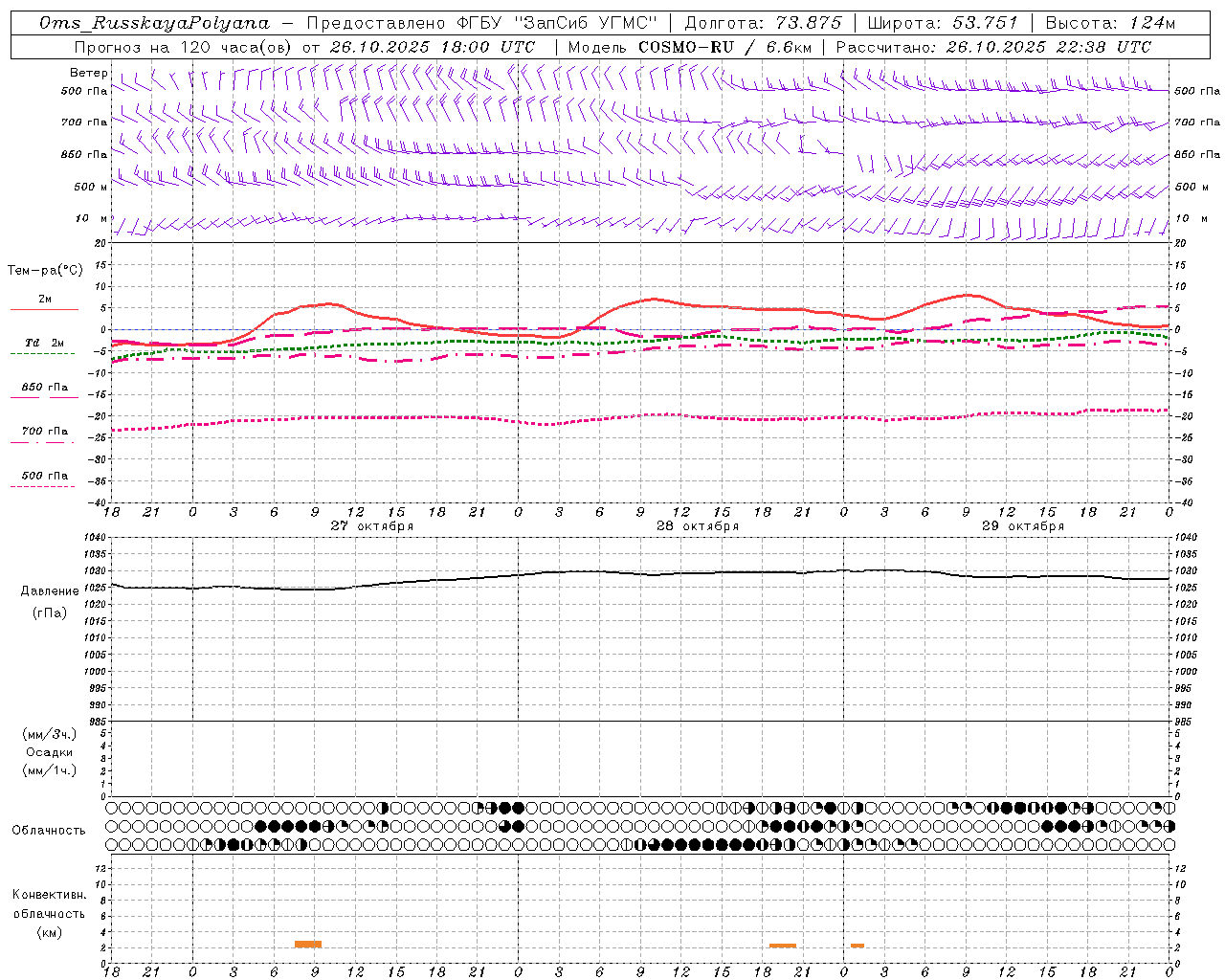Click the Долгота: 73.875 value
This screenshot has width=1225, height=980.
tap(764, 23)
